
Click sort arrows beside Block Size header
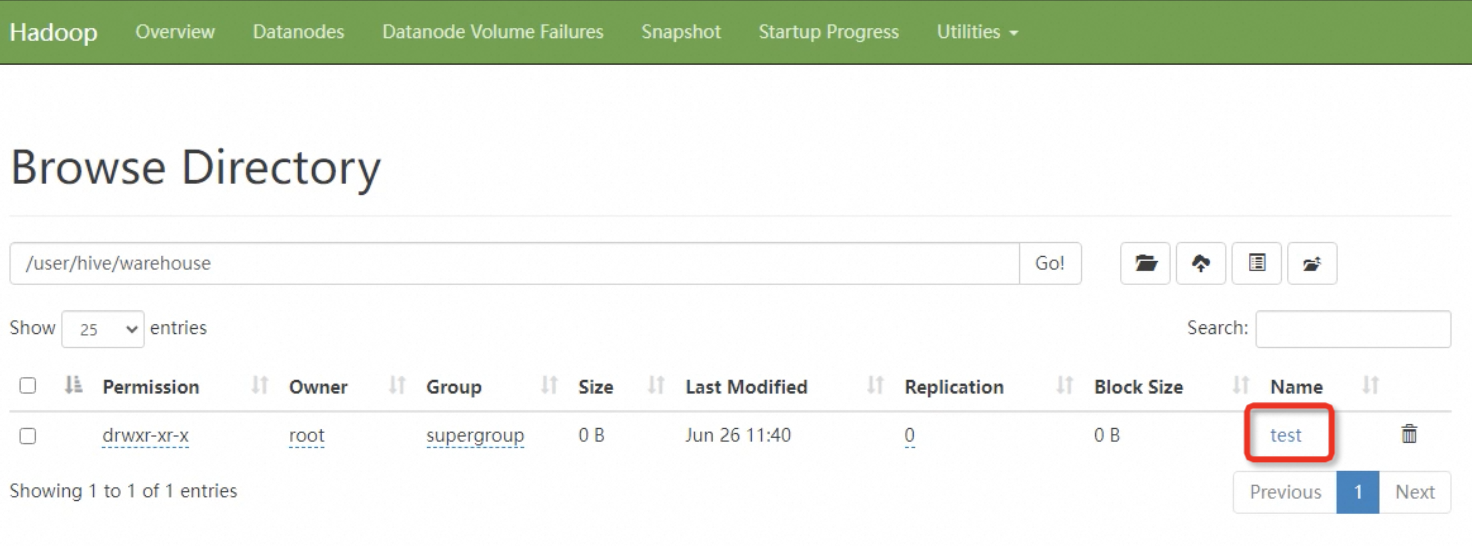tap(1241, 387)
